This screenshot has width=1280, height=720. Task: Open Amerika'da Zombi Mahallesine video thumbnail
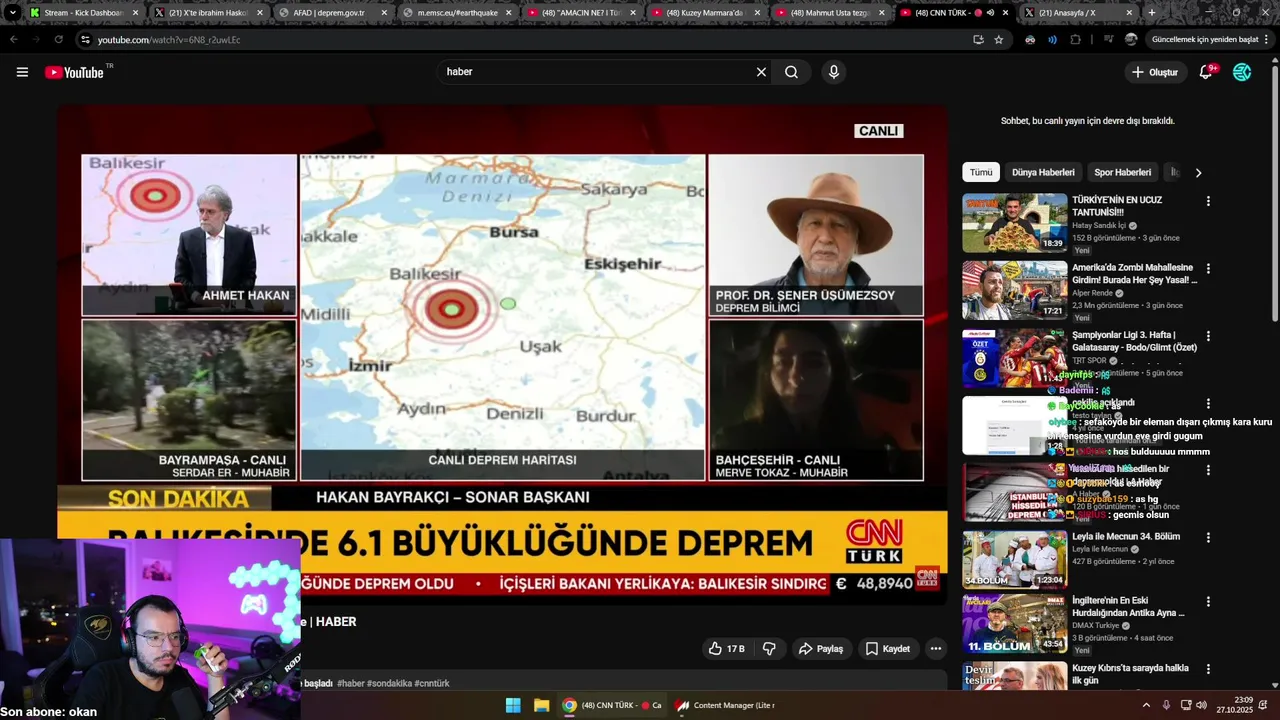coord(1014,290)
